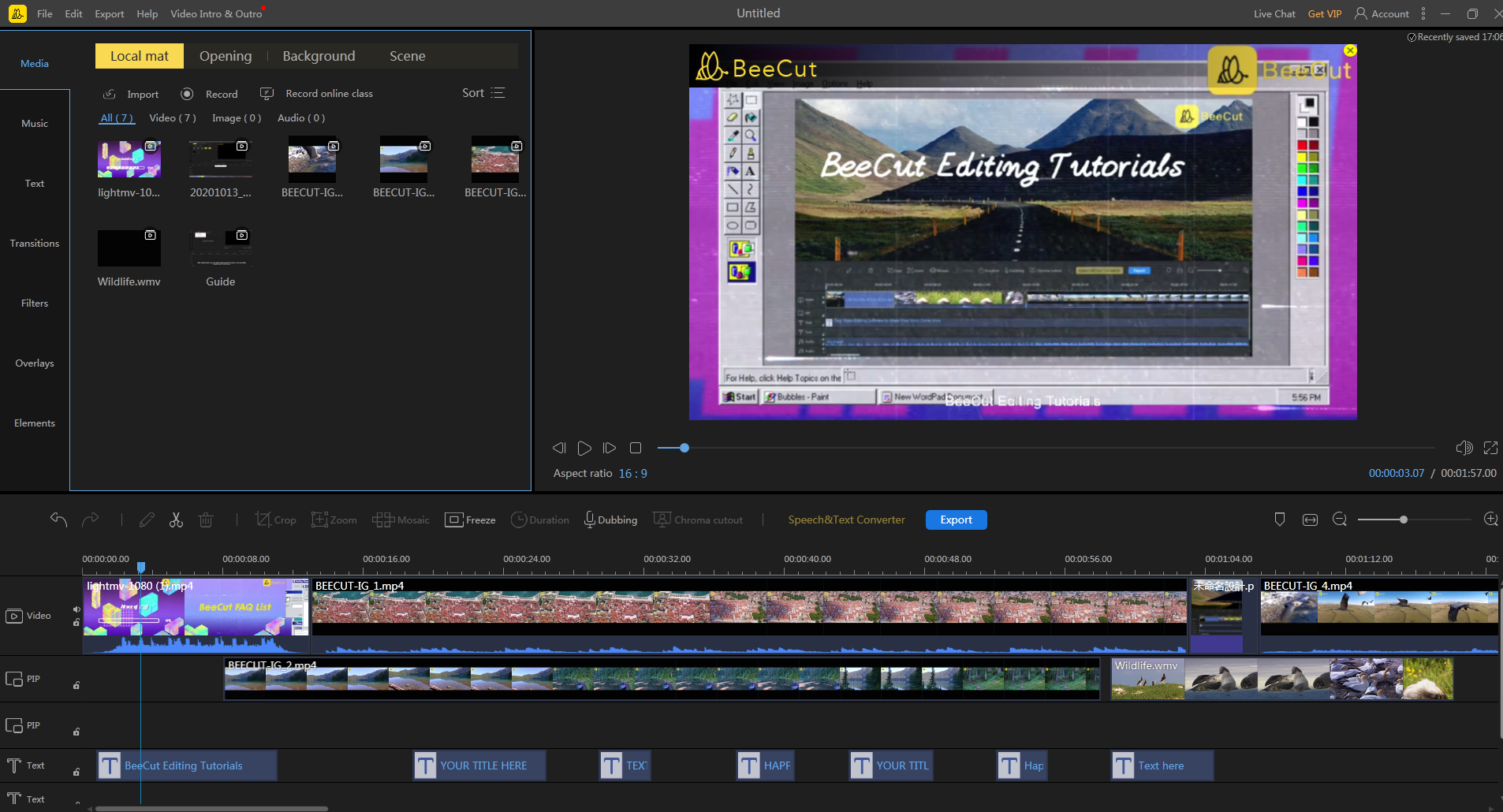The height and width of the screenshot is (812, 1503).
Task: Step back one frame in preview
Action: point(559,448)
